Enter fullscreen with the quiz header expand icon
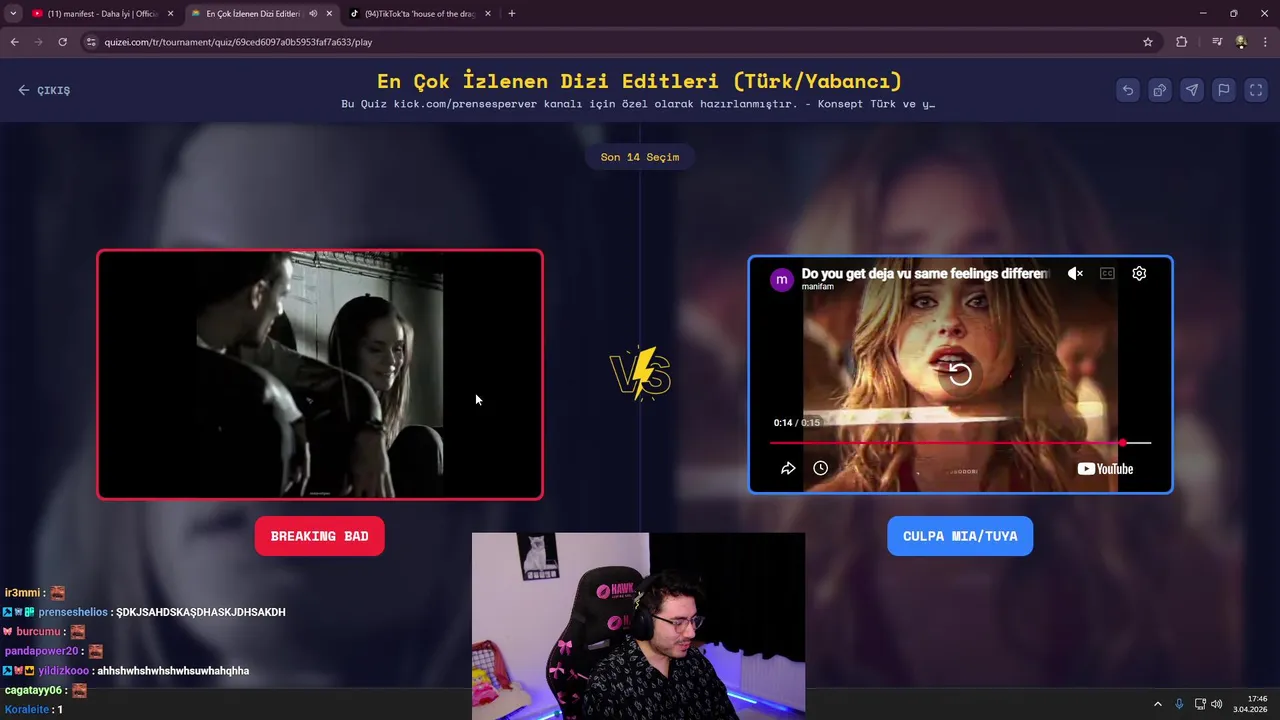Viewport: 1280px width, 720px height. tap(1256, 90)
